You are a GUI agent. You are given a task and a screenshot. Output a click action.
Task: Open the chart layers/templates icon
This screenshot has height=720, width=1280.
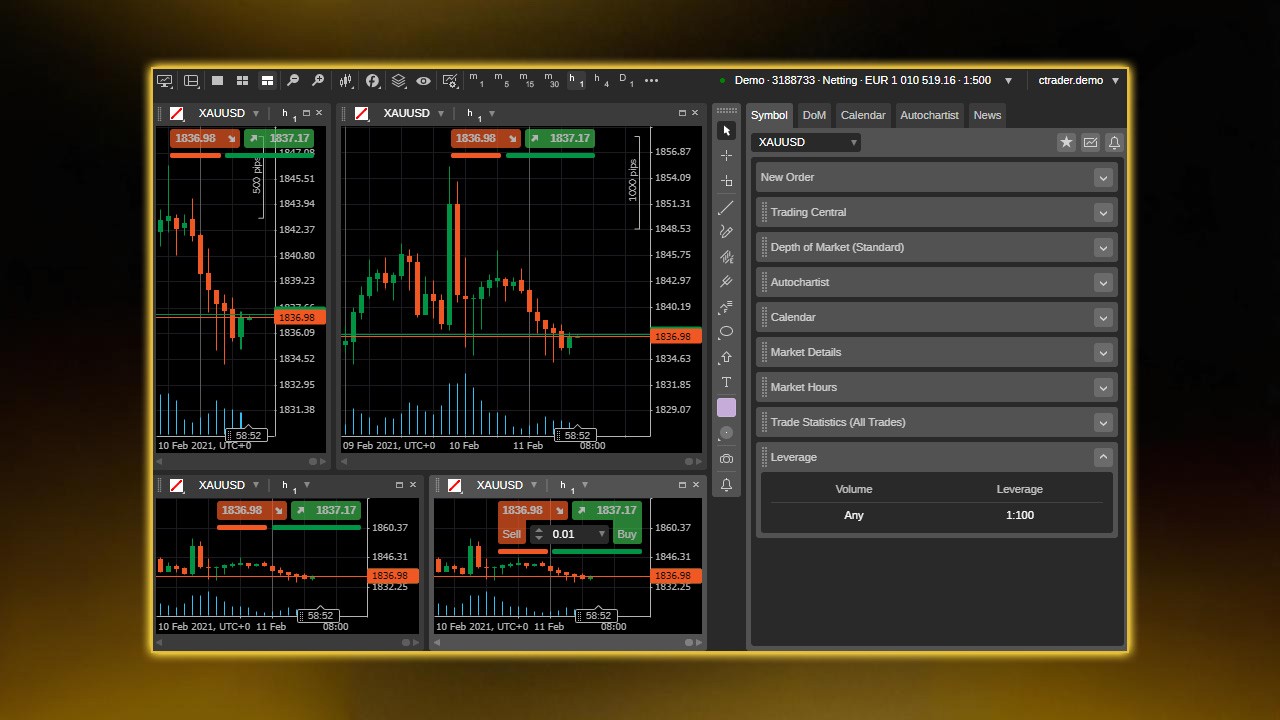[398, 81]
